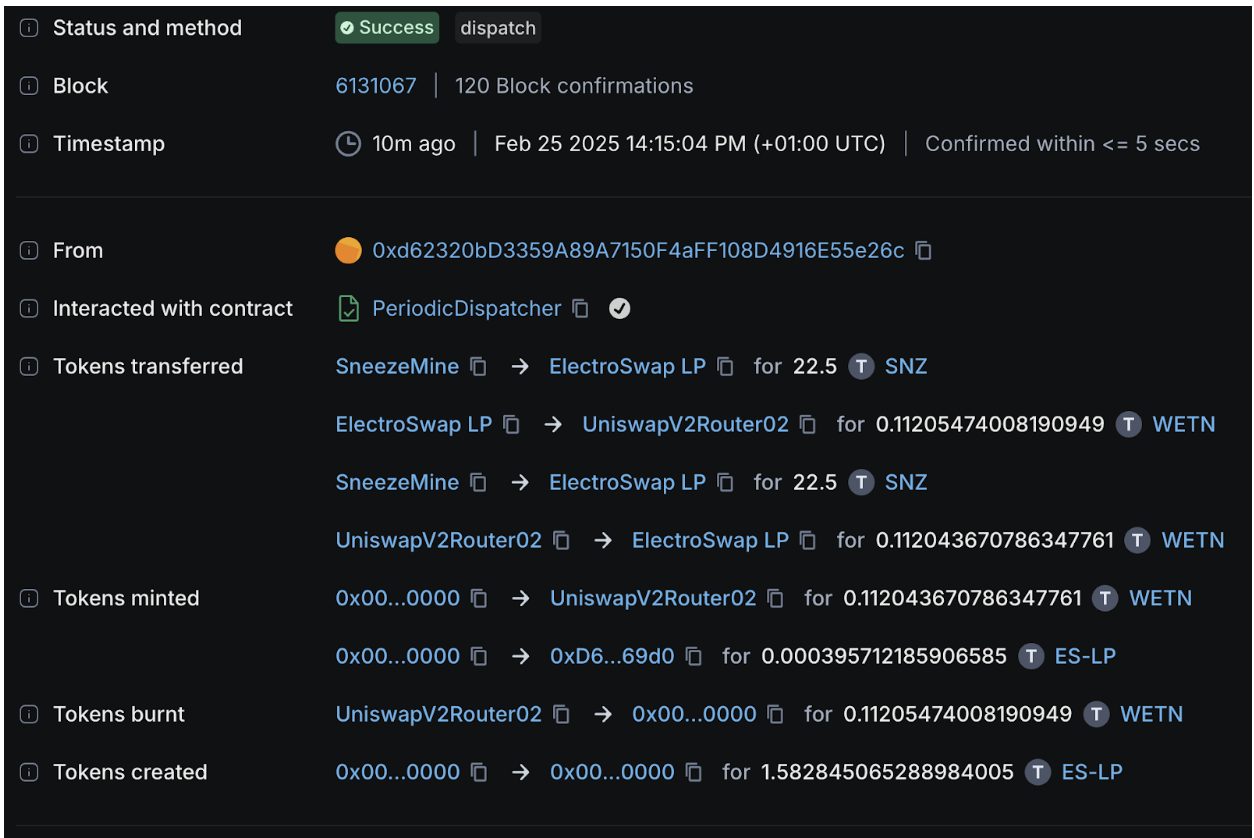Image resolution: width=1254 pixels, height=838 pixels.
Task: Click the orange identicon avatar of the From address
Action: point(348,251)
